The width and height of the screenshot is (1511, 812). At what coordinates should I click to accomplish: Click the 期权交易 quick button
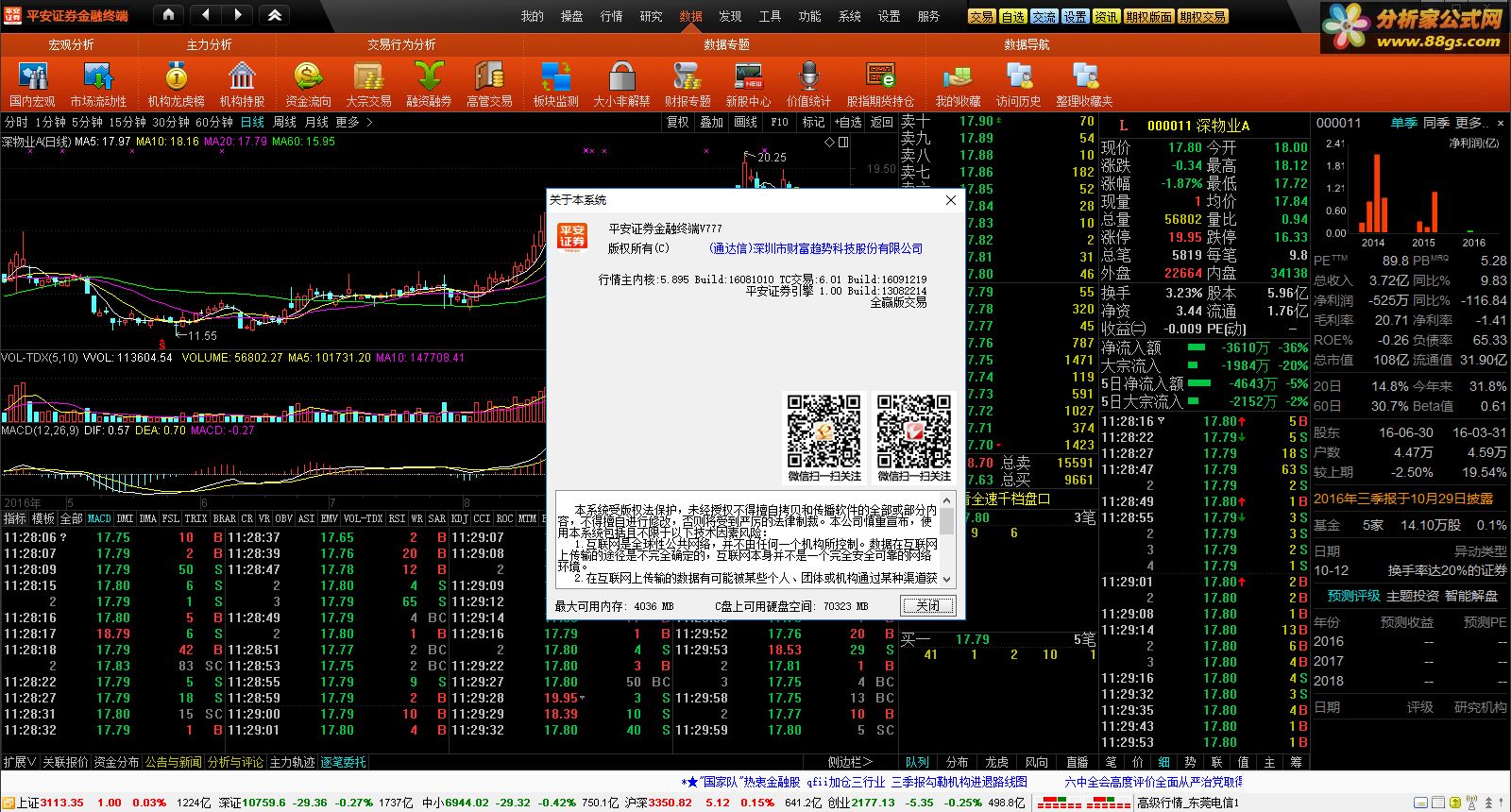coord(1202,16)
